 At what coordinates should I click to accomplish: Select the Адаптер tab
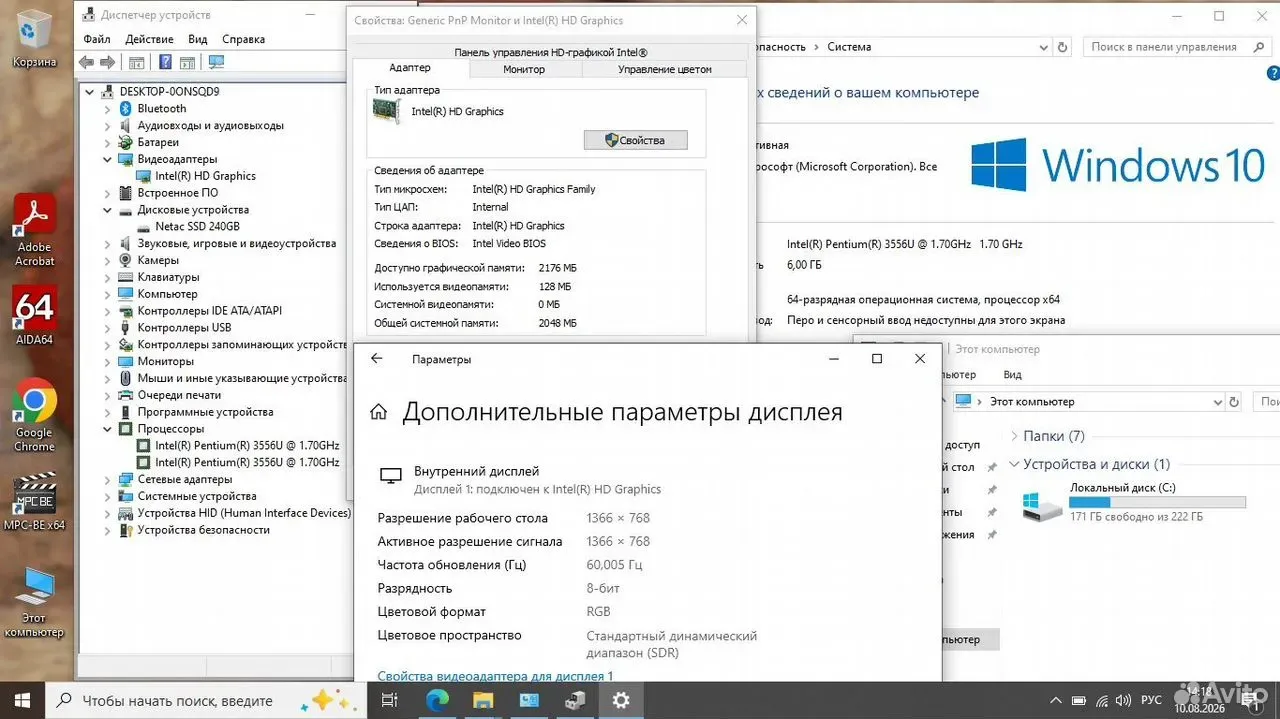pyautogui.click(x=410, y=68)
